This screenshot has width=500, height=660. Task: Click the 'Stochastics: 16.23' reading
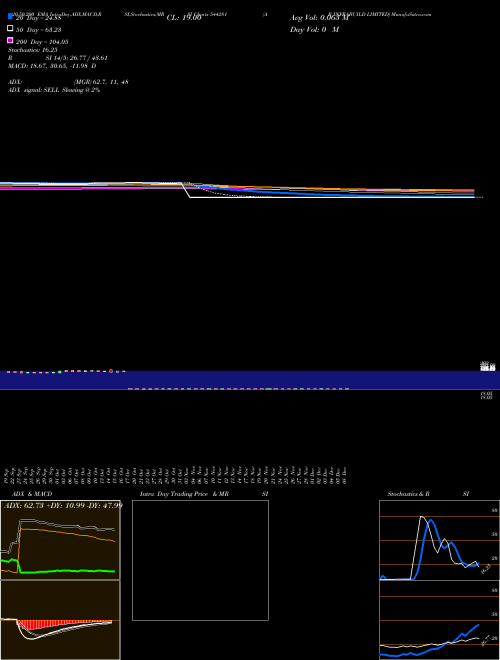pyautogui.click(x=33, y=50)
